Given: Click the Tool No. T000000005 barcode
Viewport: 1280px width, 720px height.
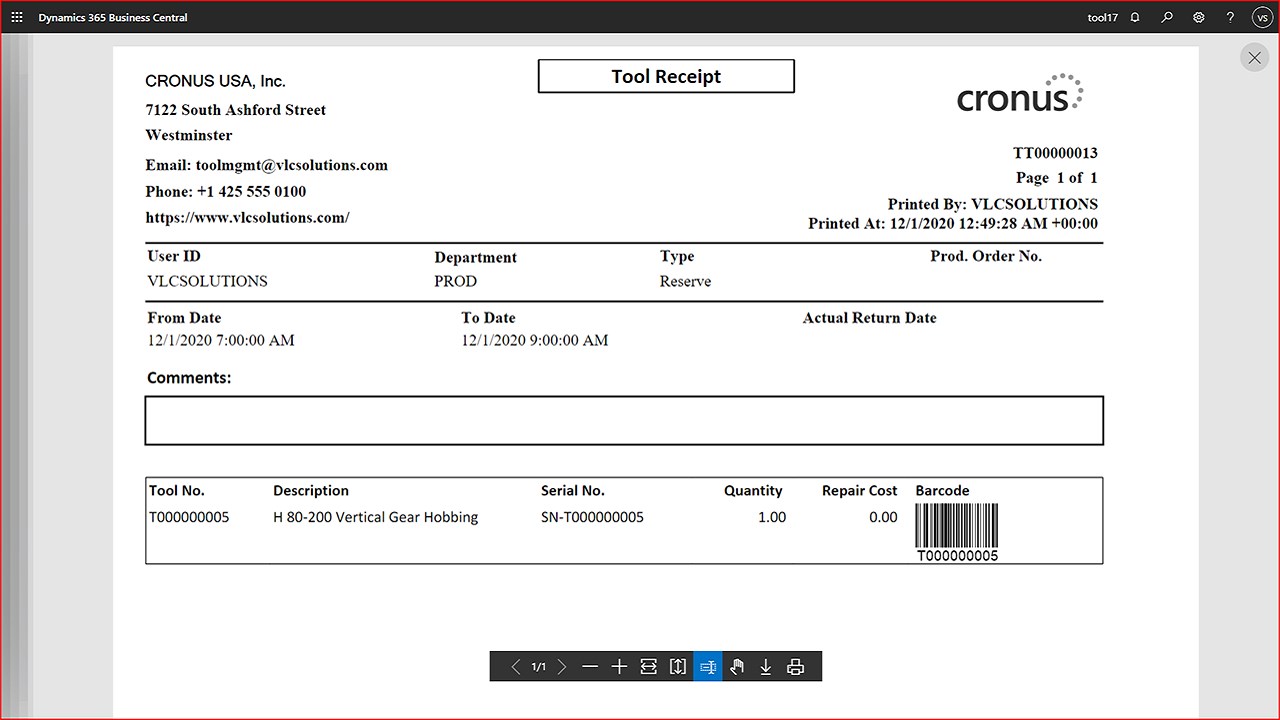Looking at the screenshot, I should click(957, 531).
